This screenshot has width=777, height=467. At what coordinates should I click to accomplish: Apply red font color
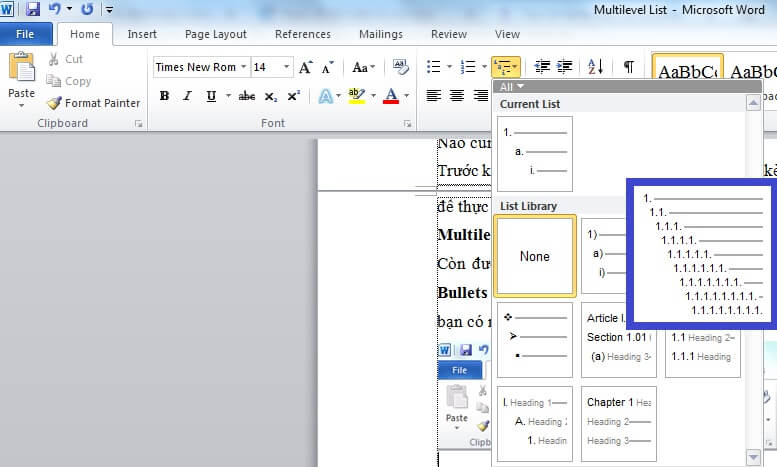[391, 96]
